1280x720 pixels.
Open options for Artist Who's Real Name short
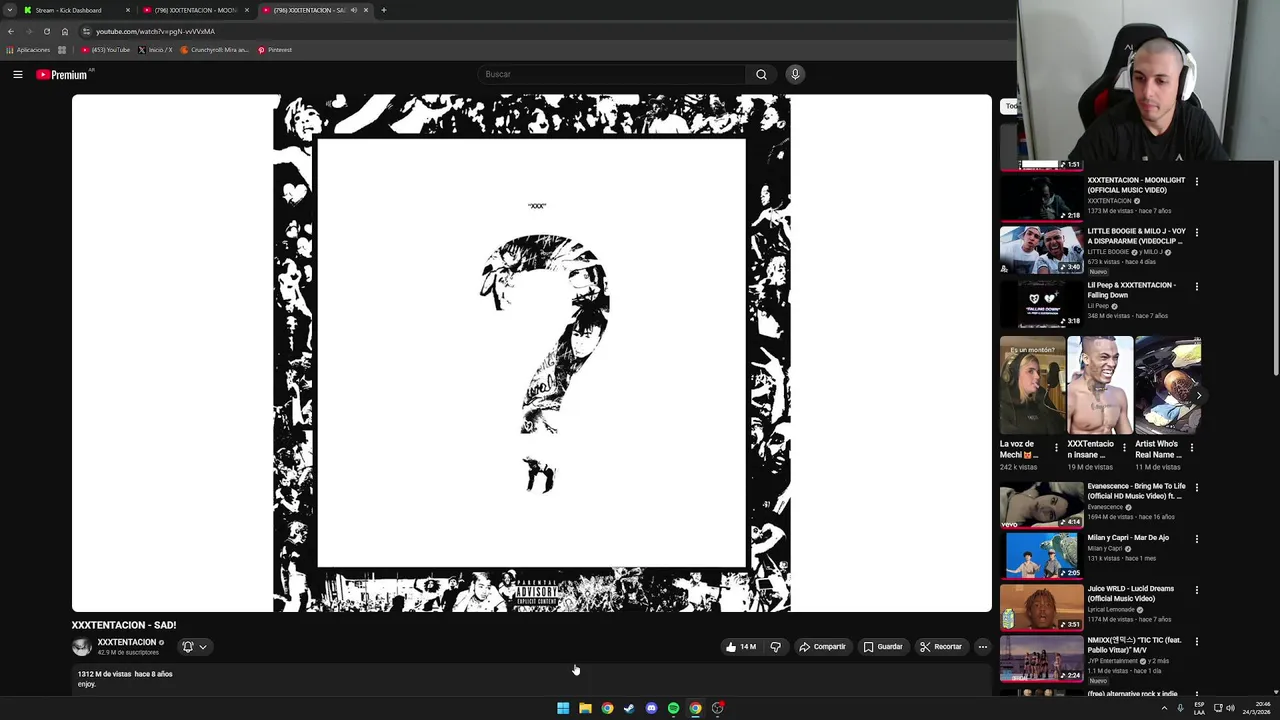[1191, 447]
